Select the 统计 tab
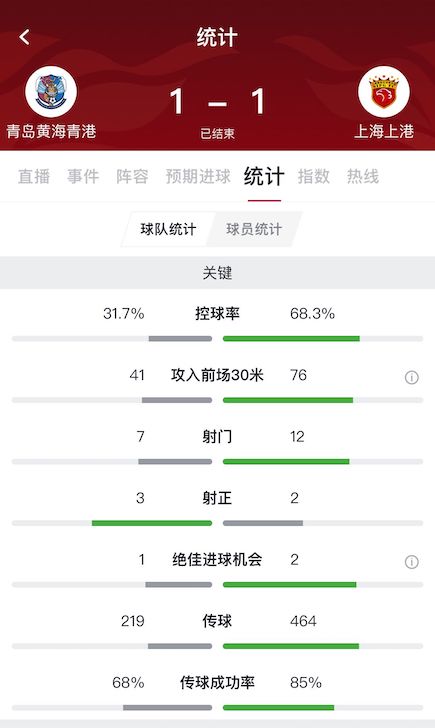Screen dimensions: 435x728 264,176
